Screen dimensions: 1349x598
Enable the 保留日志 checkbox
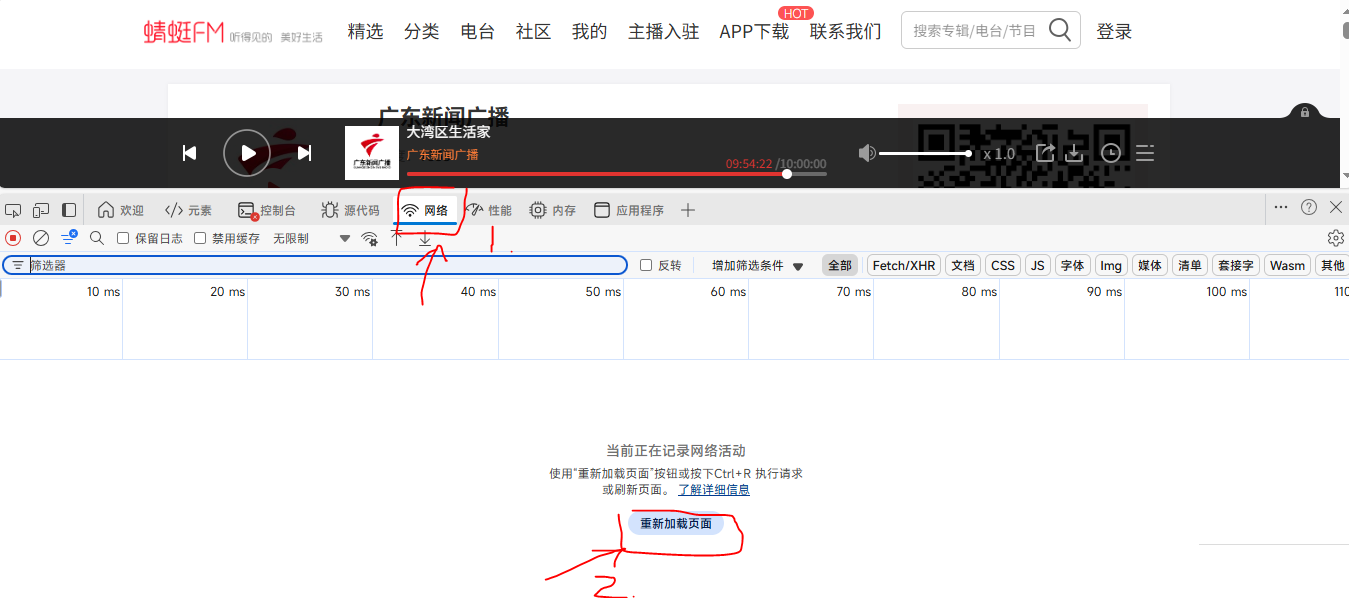(123, 238)
